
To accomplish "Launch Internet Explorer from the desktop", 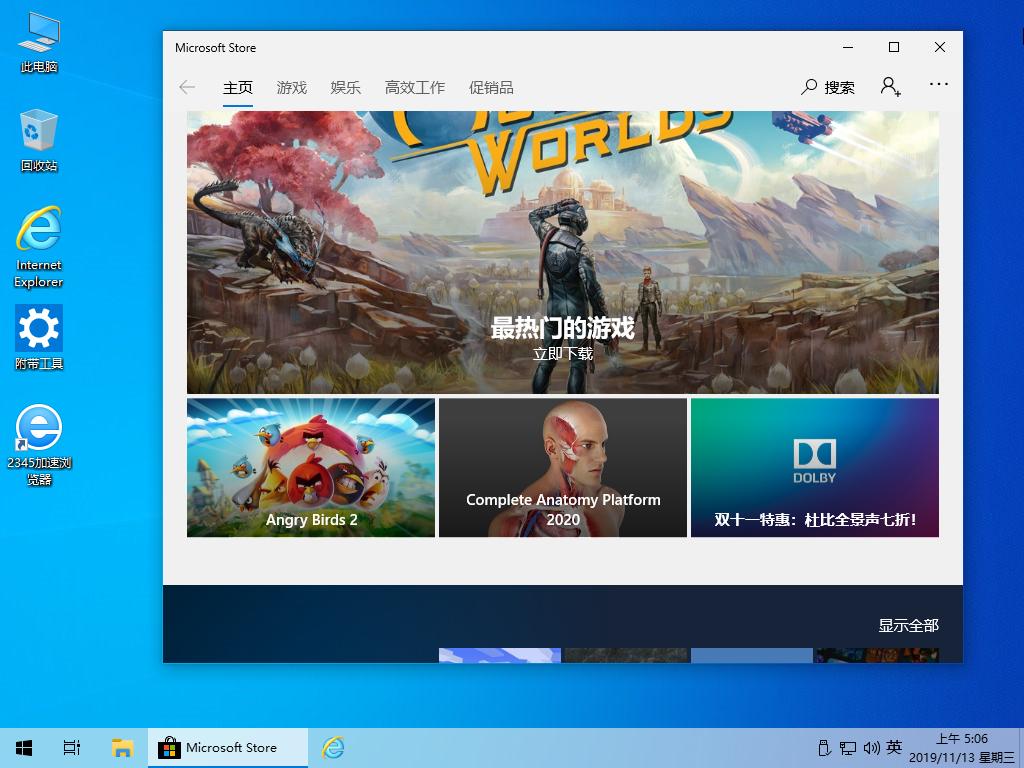I will click(39, 247).
